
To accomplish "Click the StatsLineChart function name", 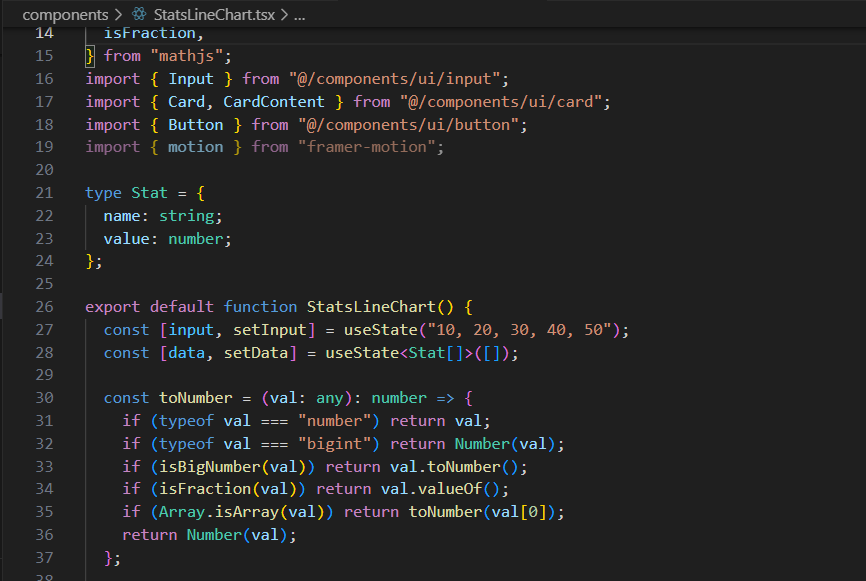I will pyautogui.click(x=371, y=307).
